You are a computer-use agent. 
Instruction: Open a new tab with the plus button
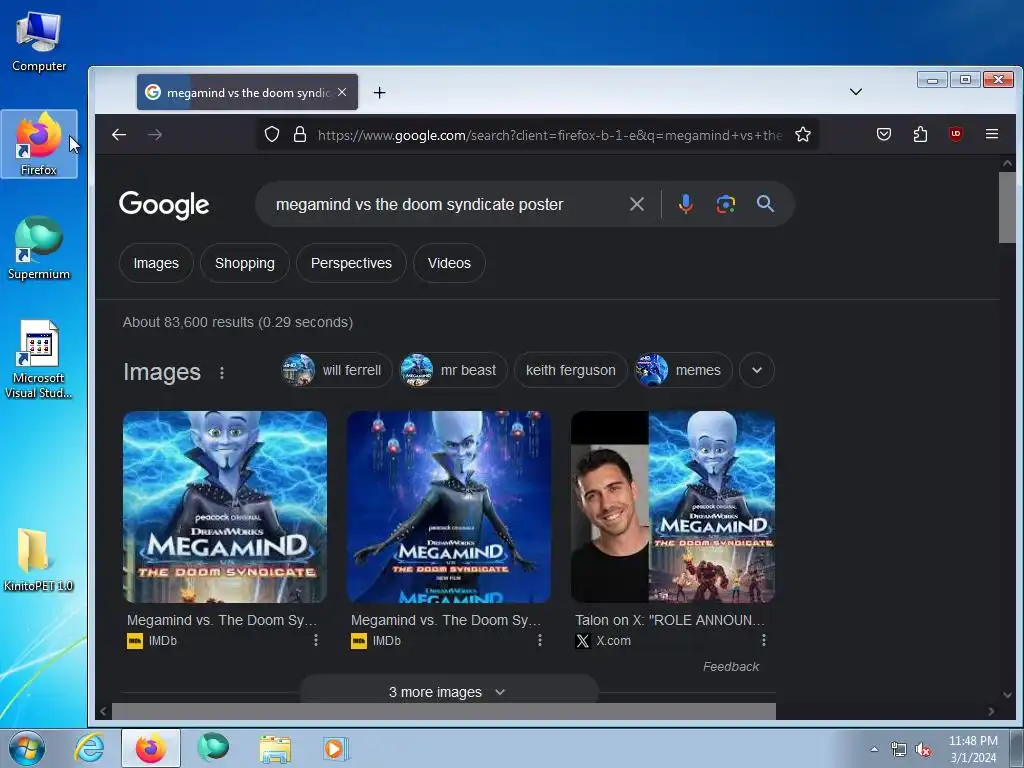379,93
